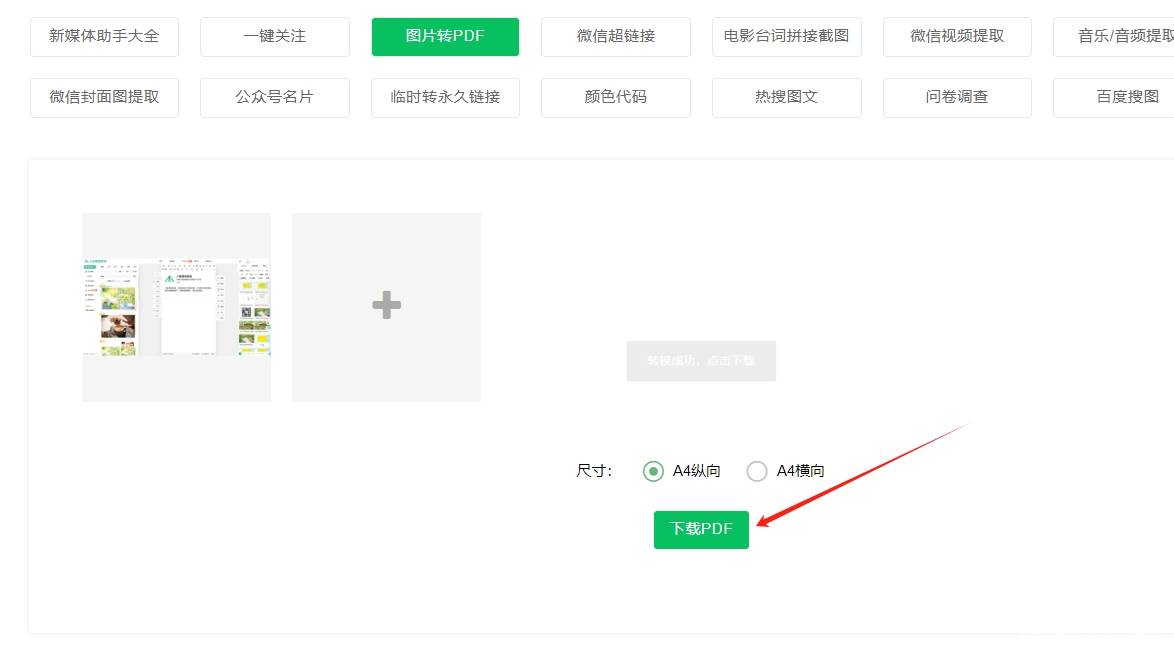Open the 百度搜图 tab

point(1115,98)
